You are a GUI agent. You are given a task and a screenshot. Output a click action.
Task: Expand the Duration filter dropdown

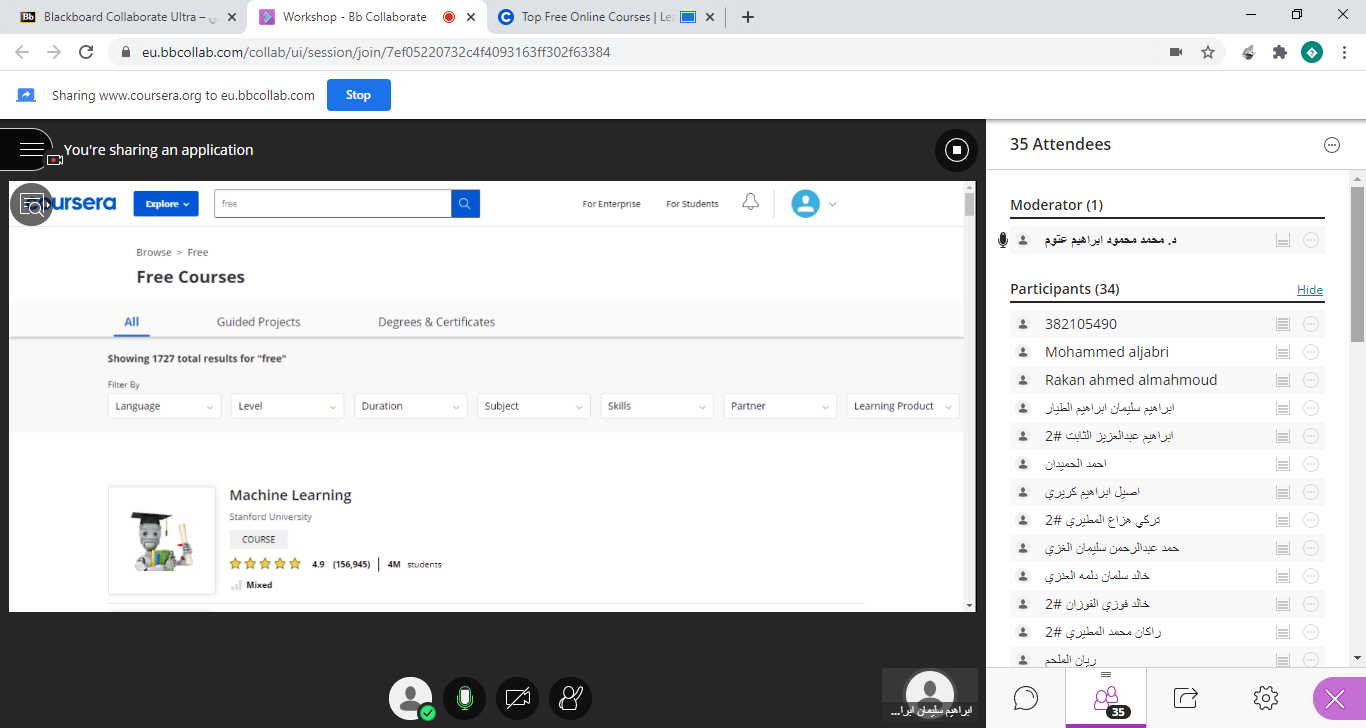pyautogui.click(x=411, y=406)
